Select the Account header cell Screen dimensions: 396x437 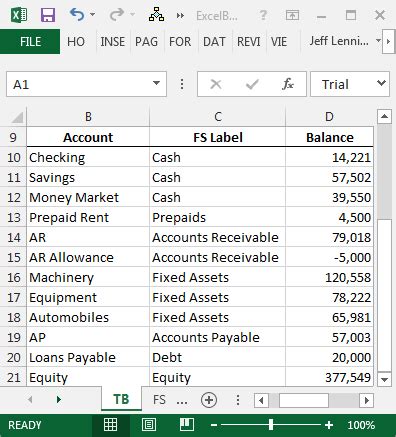point(88,137)
